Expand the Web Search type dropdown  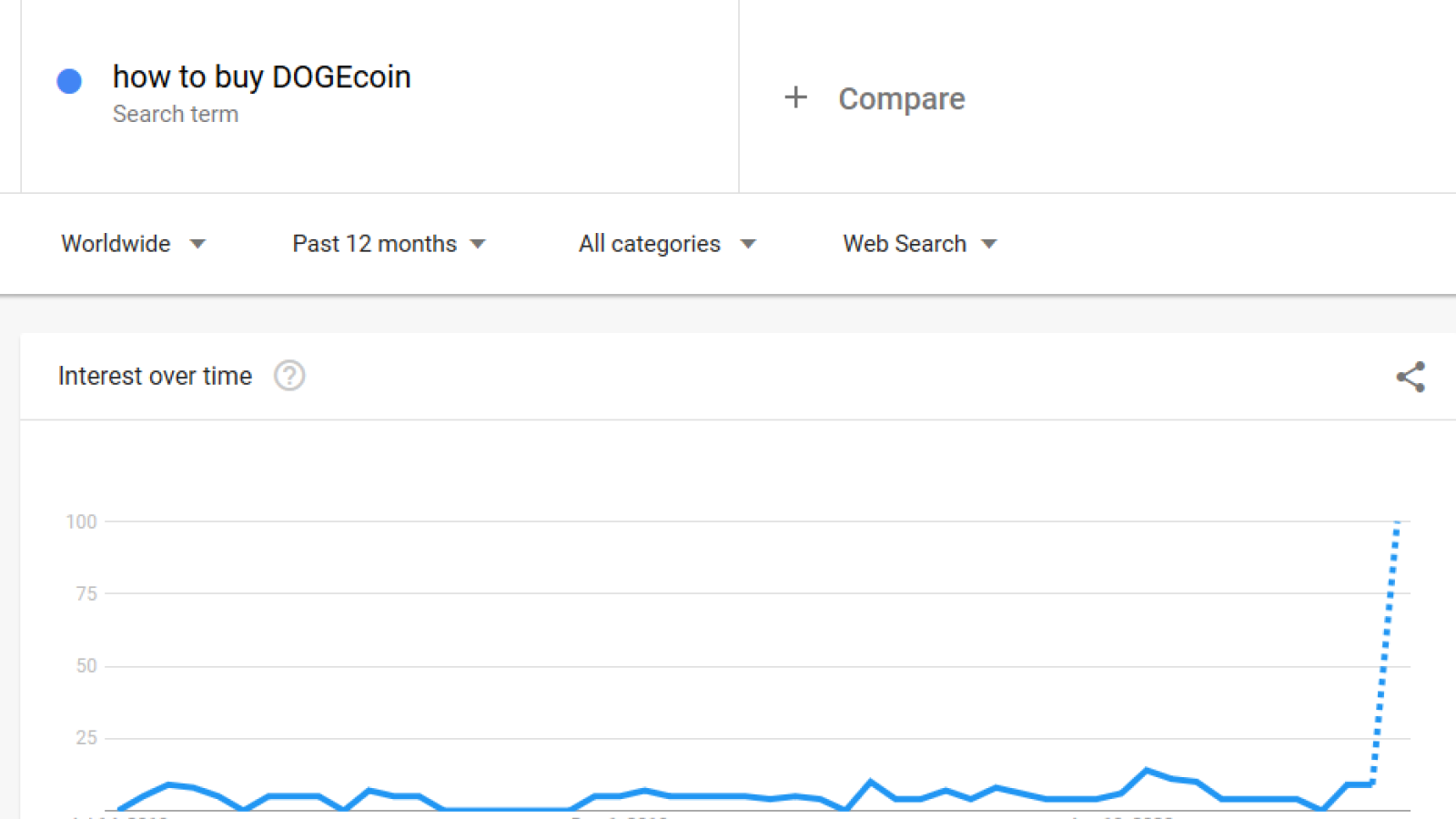920,244
